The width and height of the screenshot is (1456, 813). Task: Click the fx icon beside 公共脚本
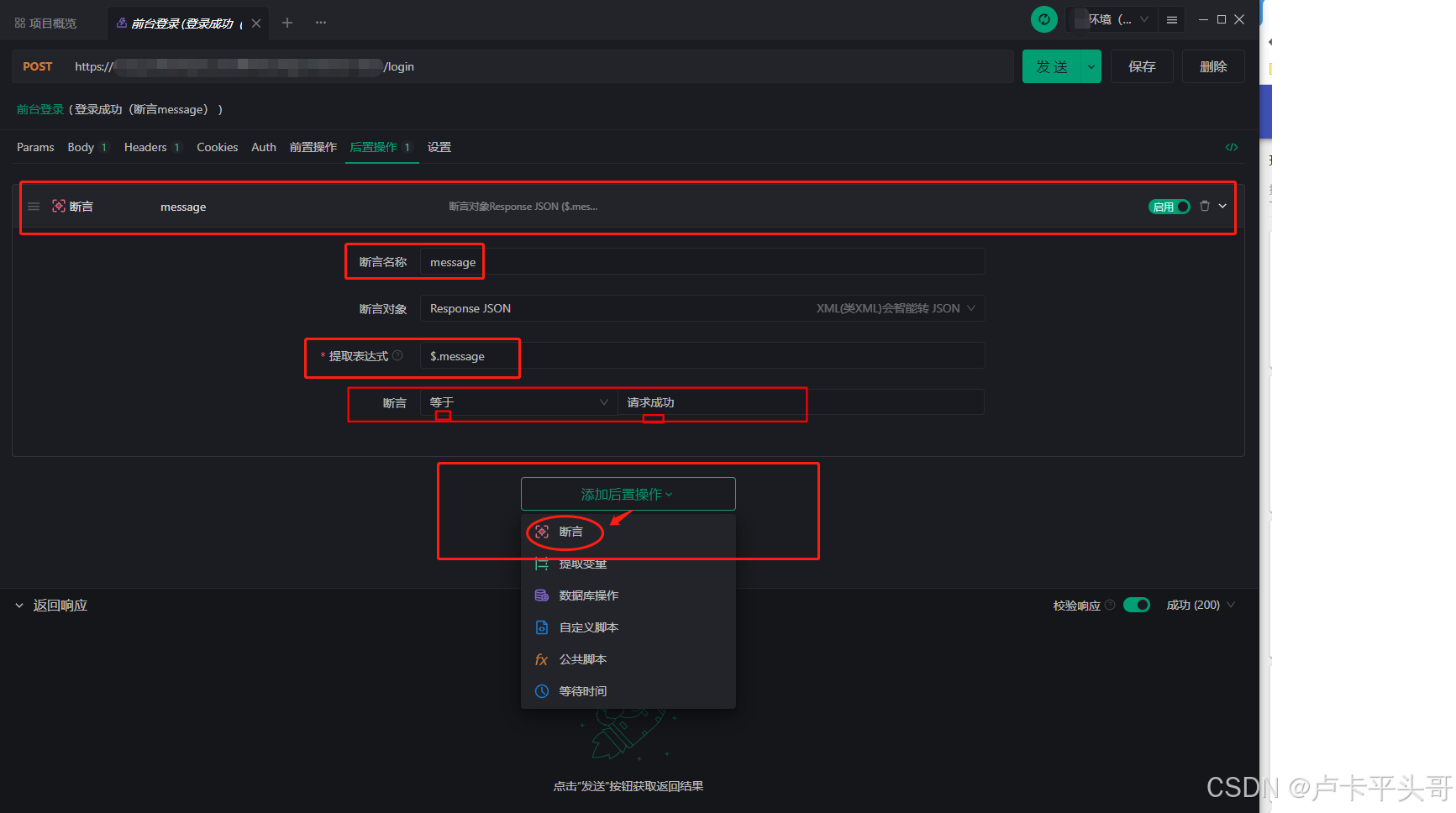(x=542, y=659)
